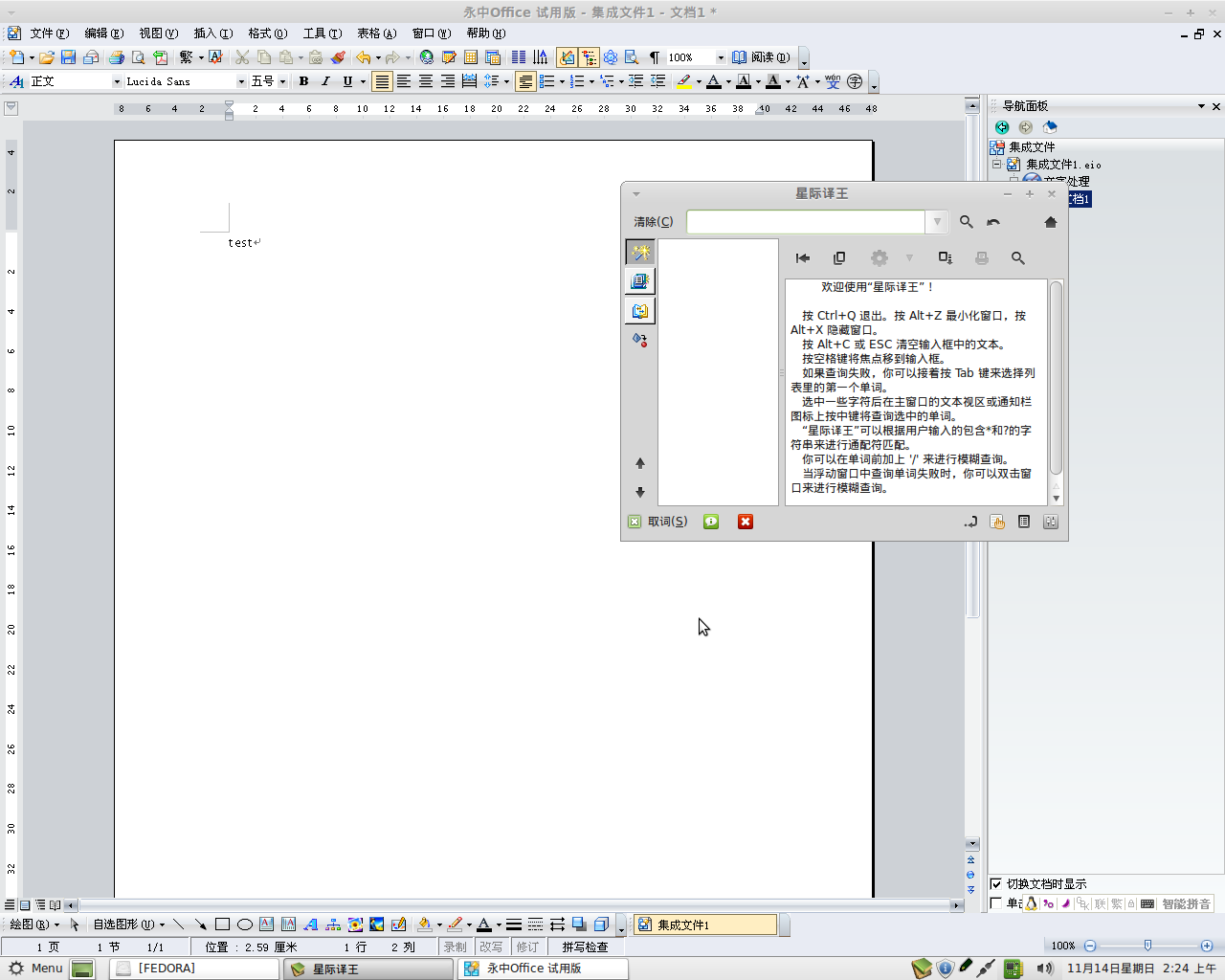This screenshot has height=980, width=1225.
Task: Insert a table using the grid icon
Action: point(471,57)
